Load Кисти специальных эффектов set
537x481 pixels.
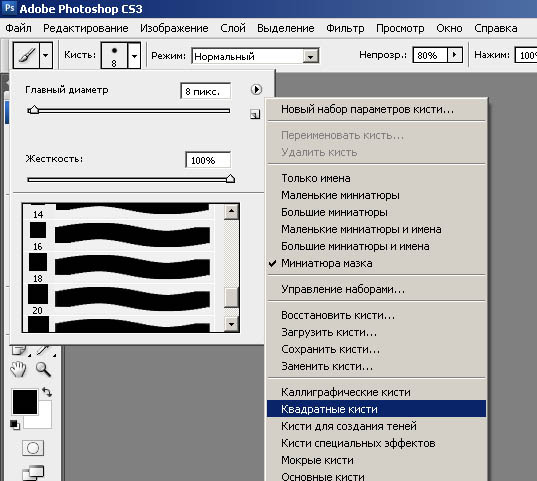coord(376,443)
